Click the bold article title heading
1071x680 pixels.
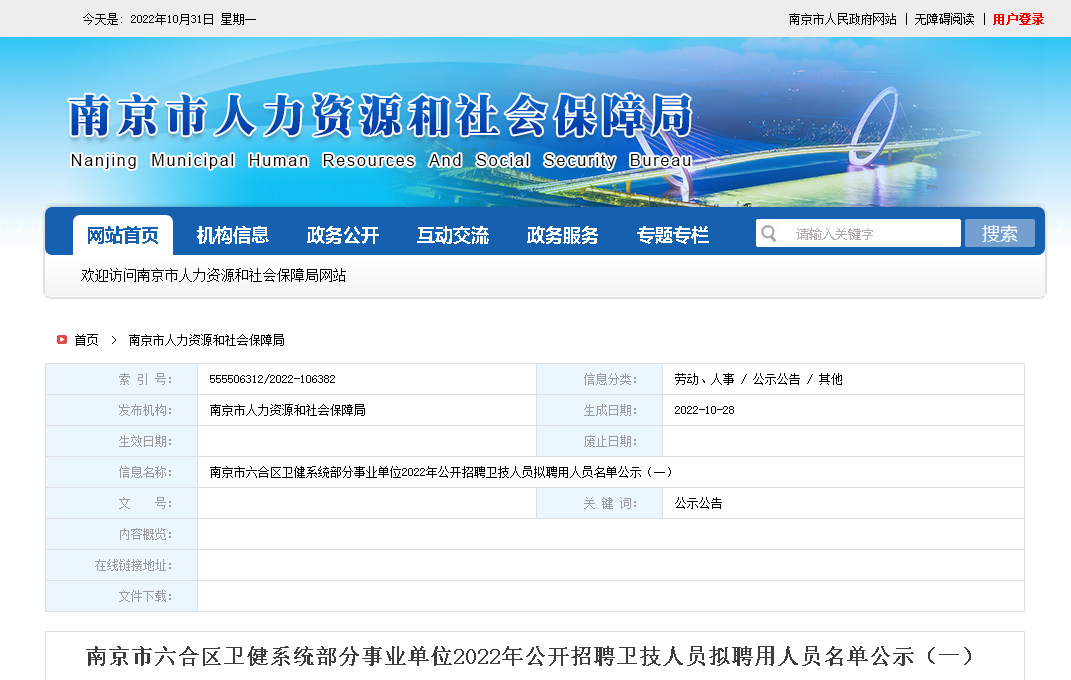click(530, 656)
